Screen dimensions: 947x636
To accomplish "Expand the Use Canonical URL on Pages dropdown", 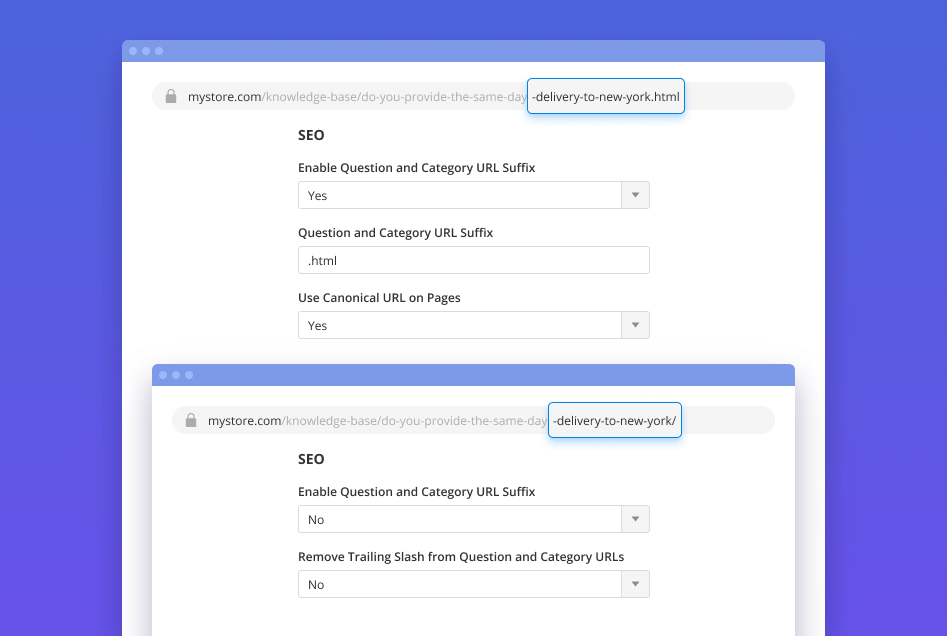I will pyautogui.click(x=473, y=325).
